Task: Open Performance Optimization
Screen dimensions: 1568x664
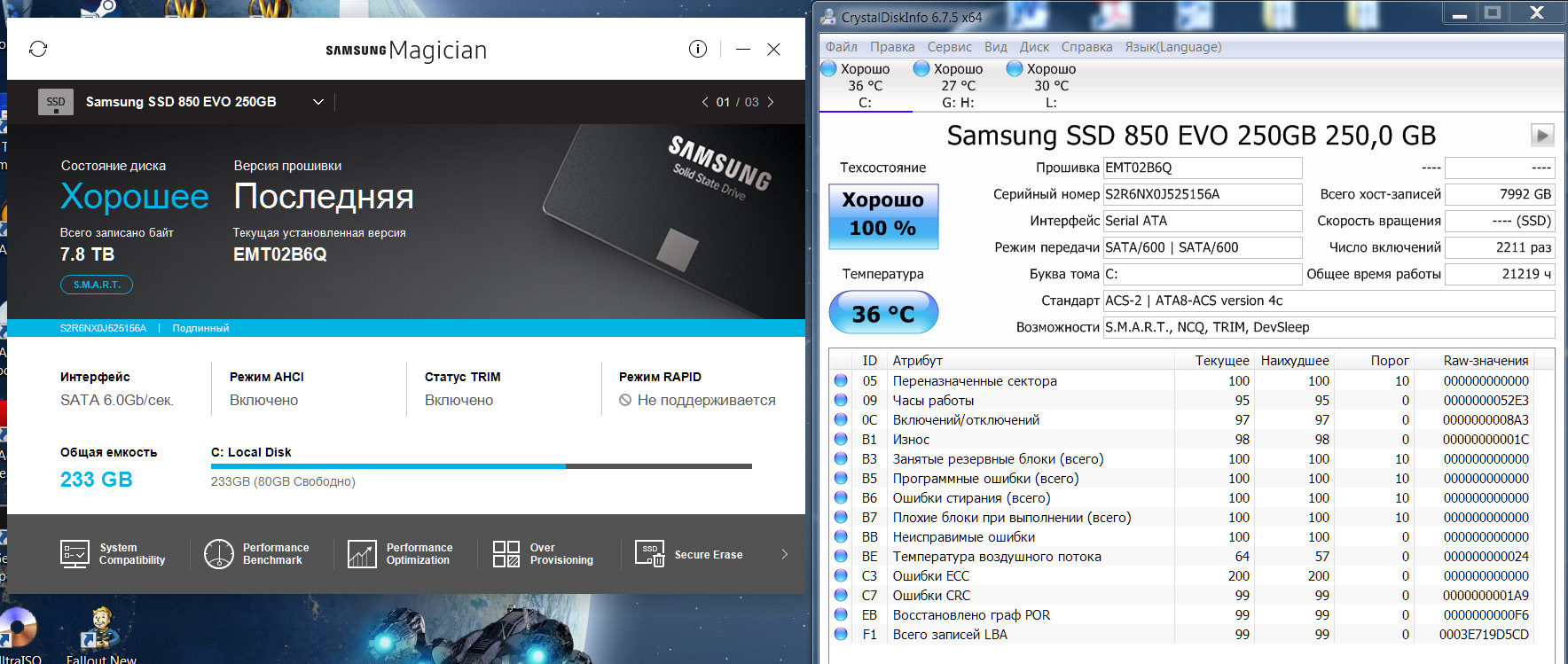Action: 400,554
